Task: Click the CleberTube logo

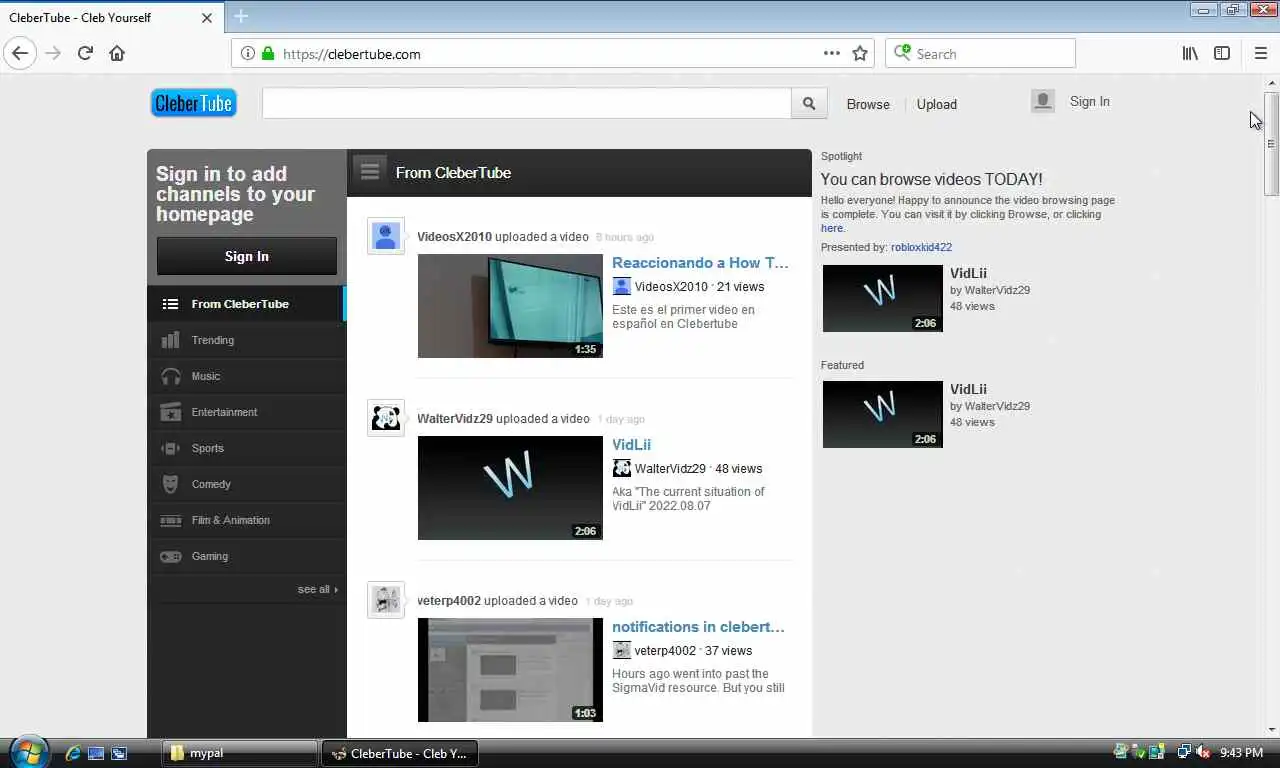Action: (194, 103)
